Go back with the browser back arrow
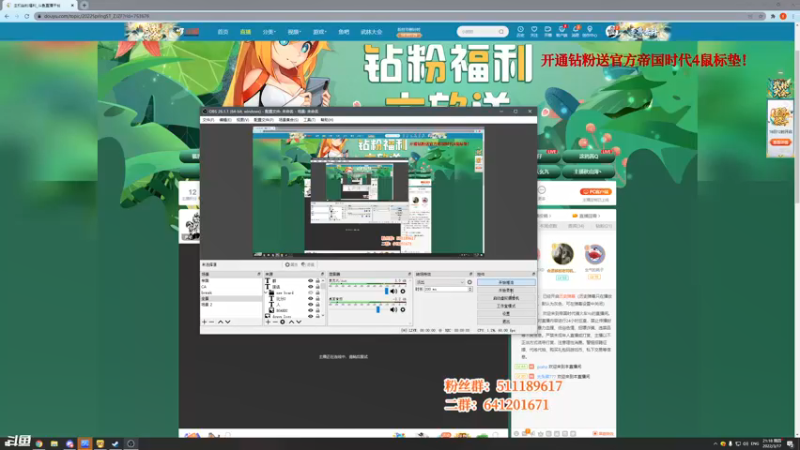The height and width of the screenshot is (450, 800). pos(7,16)
